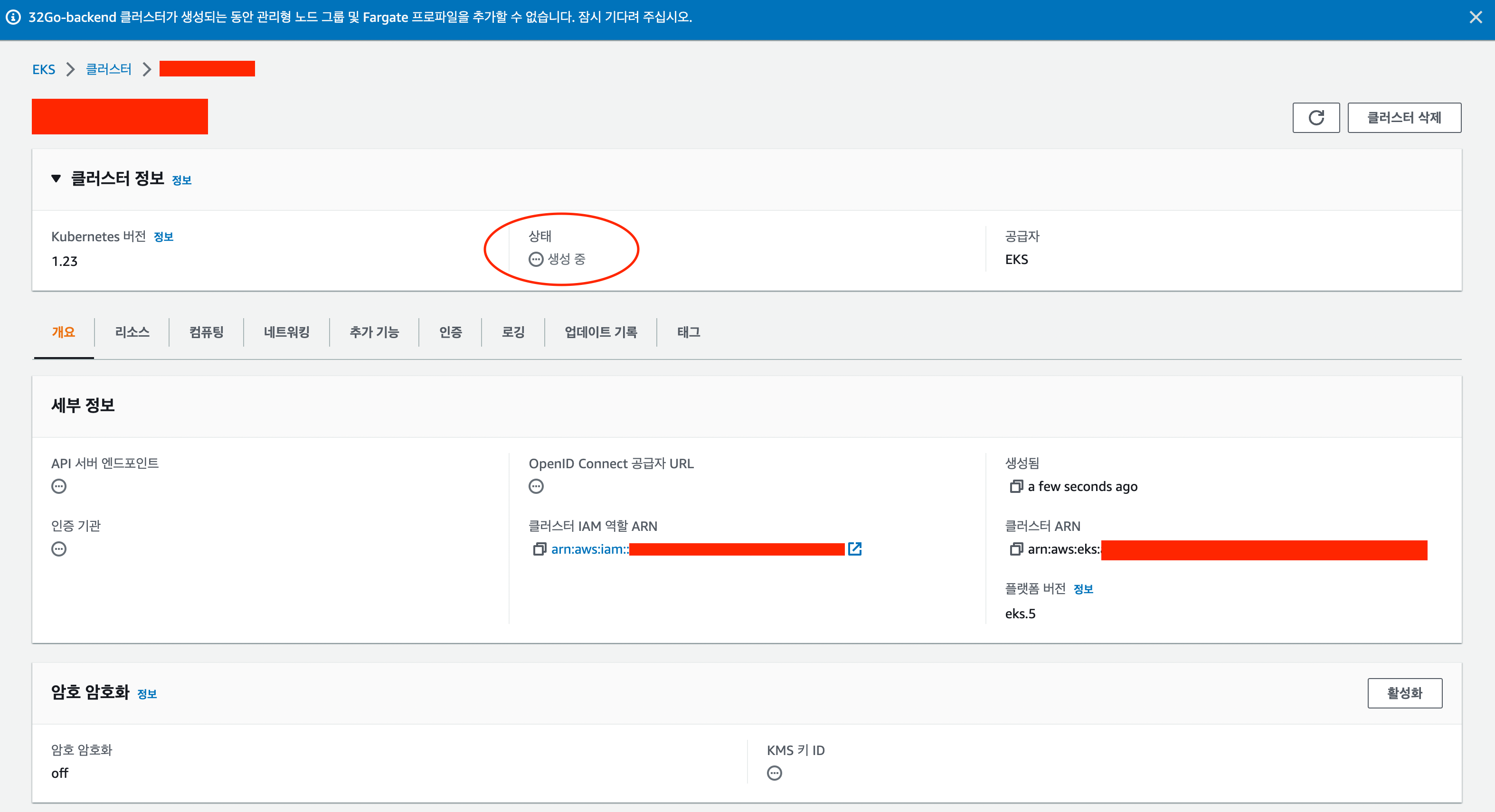Click the 클러스터 삭제 button
The image size is (1495, 812).
[1404, 118]
